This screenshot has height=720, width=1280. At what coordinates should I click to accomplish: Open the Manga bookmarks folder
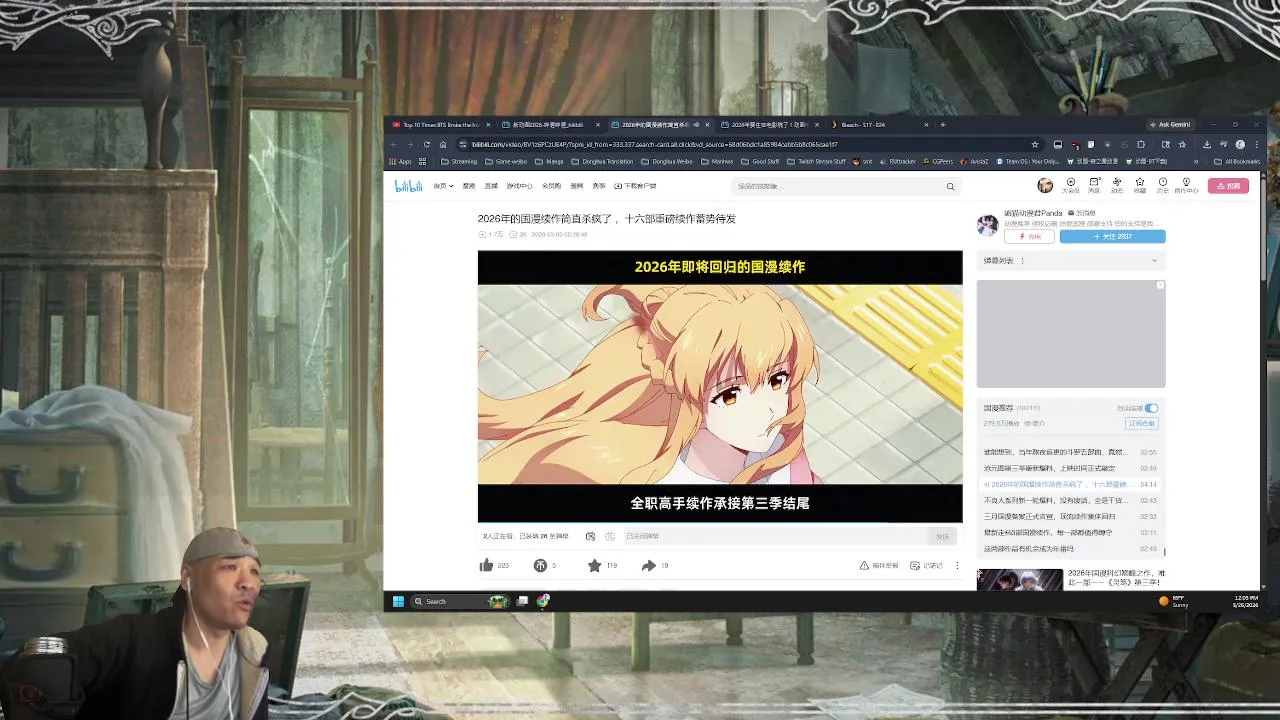549,161
